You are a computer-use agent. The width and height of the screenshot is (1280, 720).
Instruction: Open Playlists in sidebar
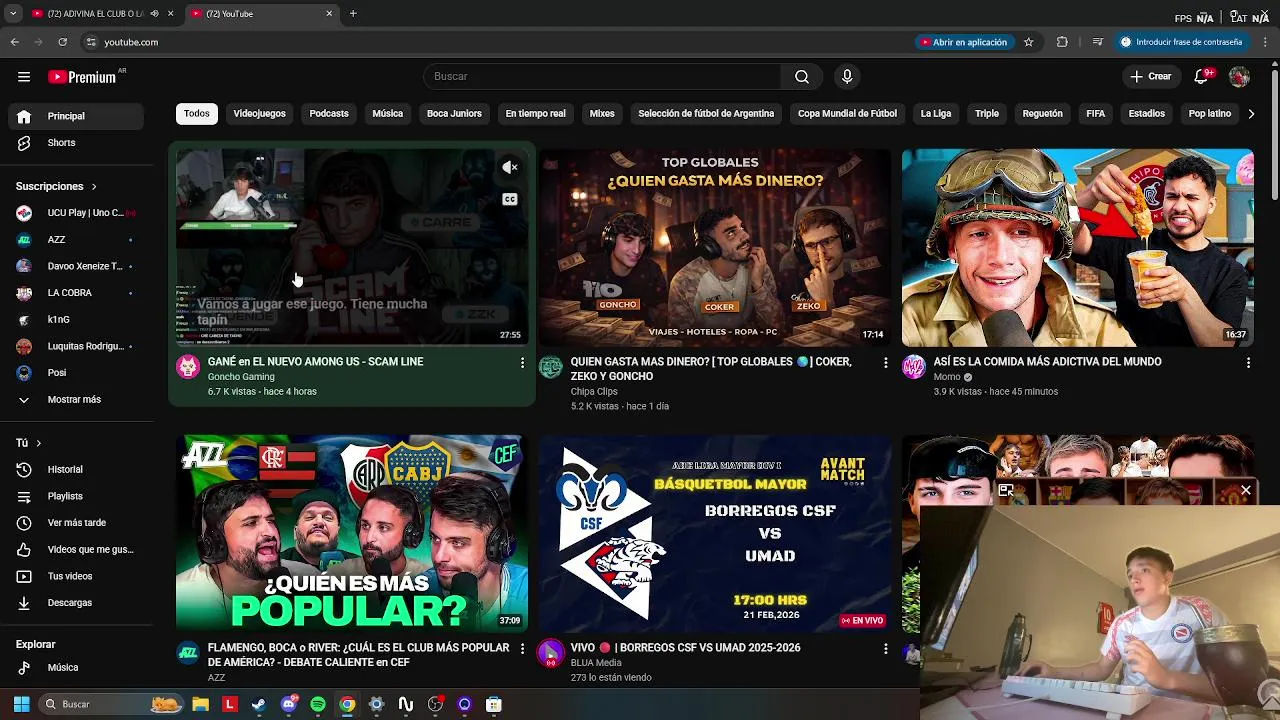(x=76, y=496)
